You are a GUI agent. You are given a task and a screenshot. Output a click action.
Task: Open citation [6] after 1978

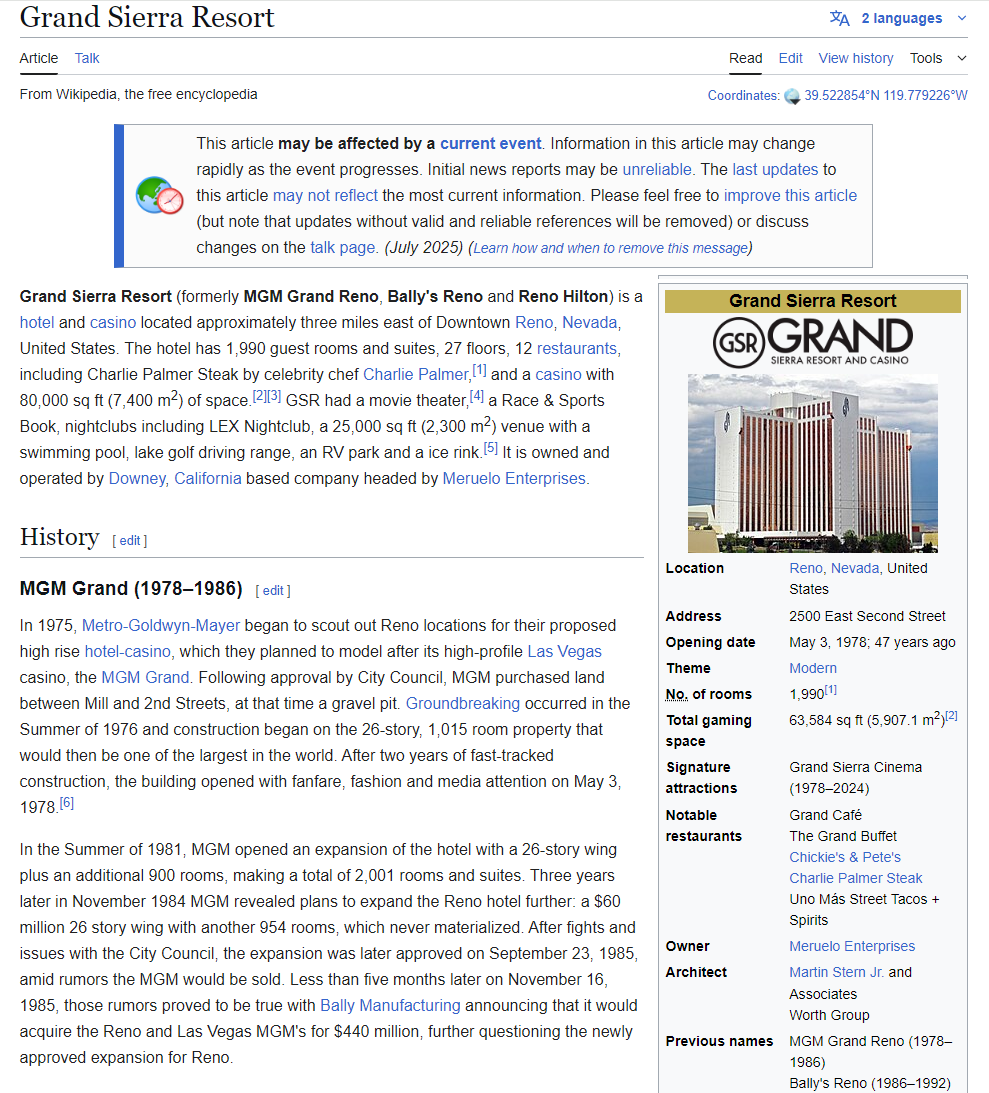[66, 803]
